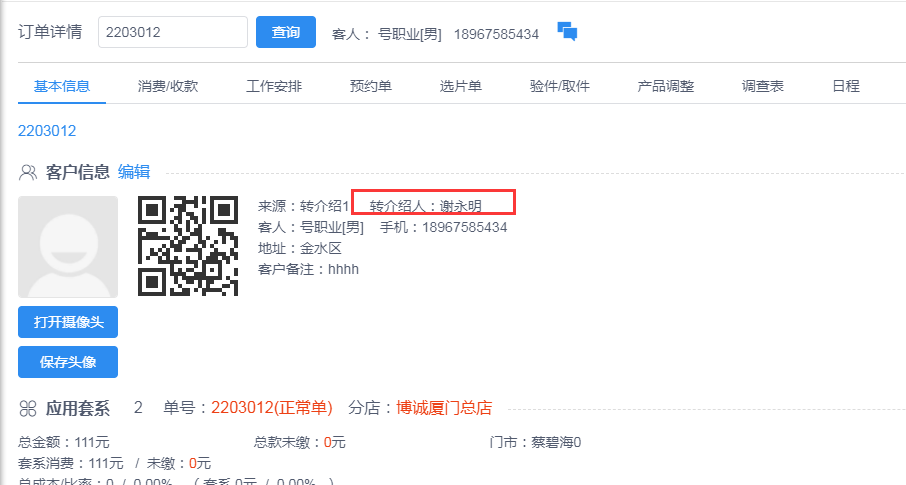Click the 博诚厦门总店 branch name
Image resolution: width=906 pixels, height=485 pixels.
click(x=444, y=408)
